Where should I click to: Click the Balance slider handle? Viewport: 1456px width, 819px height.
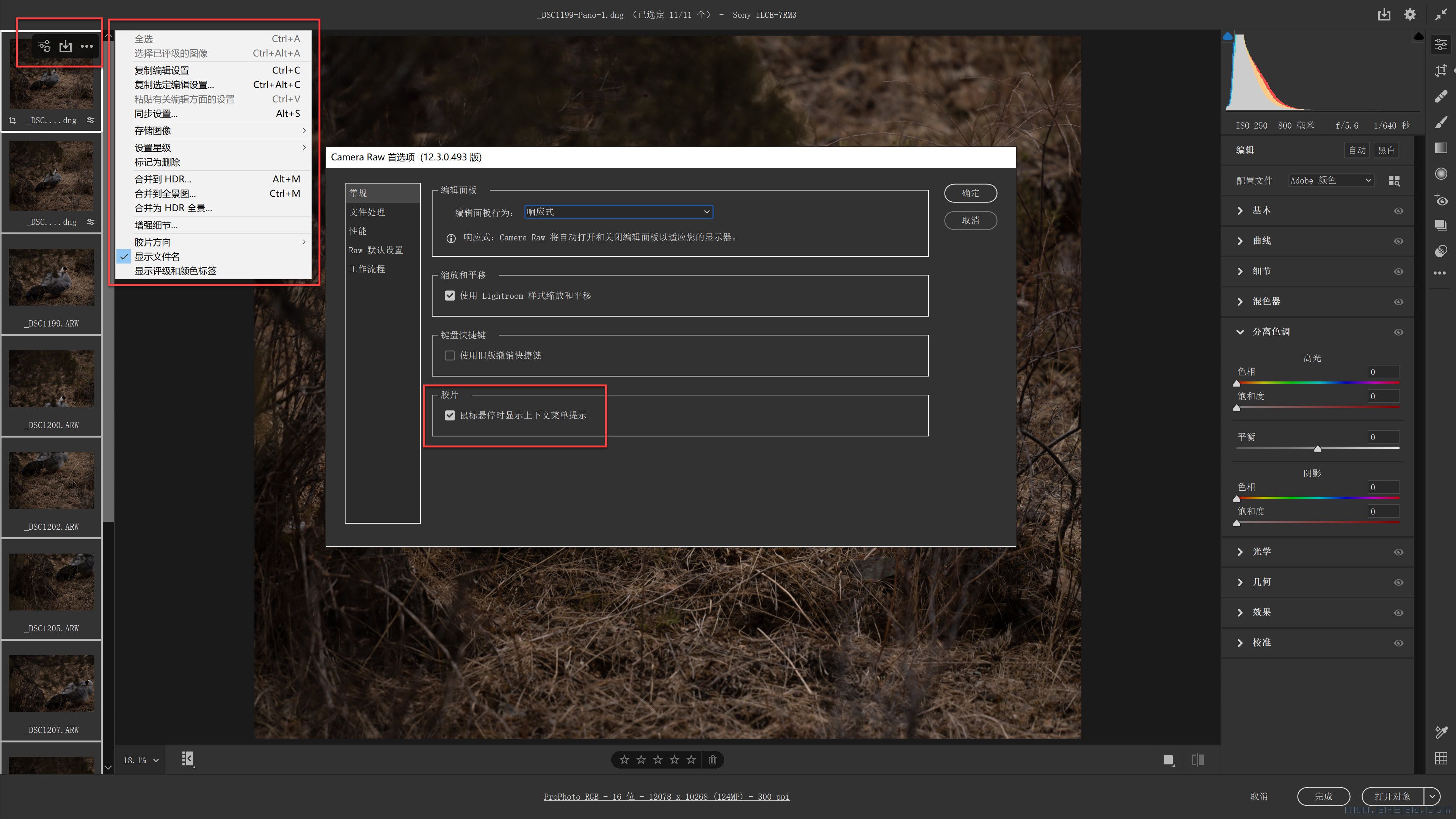coord(1318,449)
